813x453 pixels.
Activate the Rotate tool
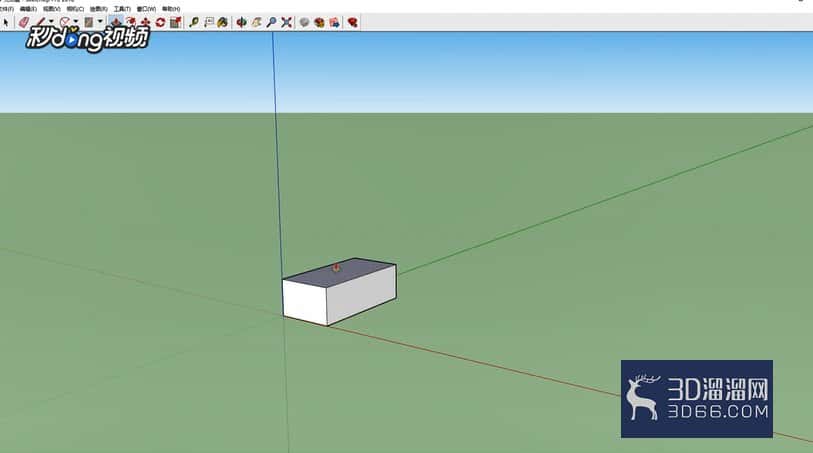pyautogui.click(x=160, y=22)
